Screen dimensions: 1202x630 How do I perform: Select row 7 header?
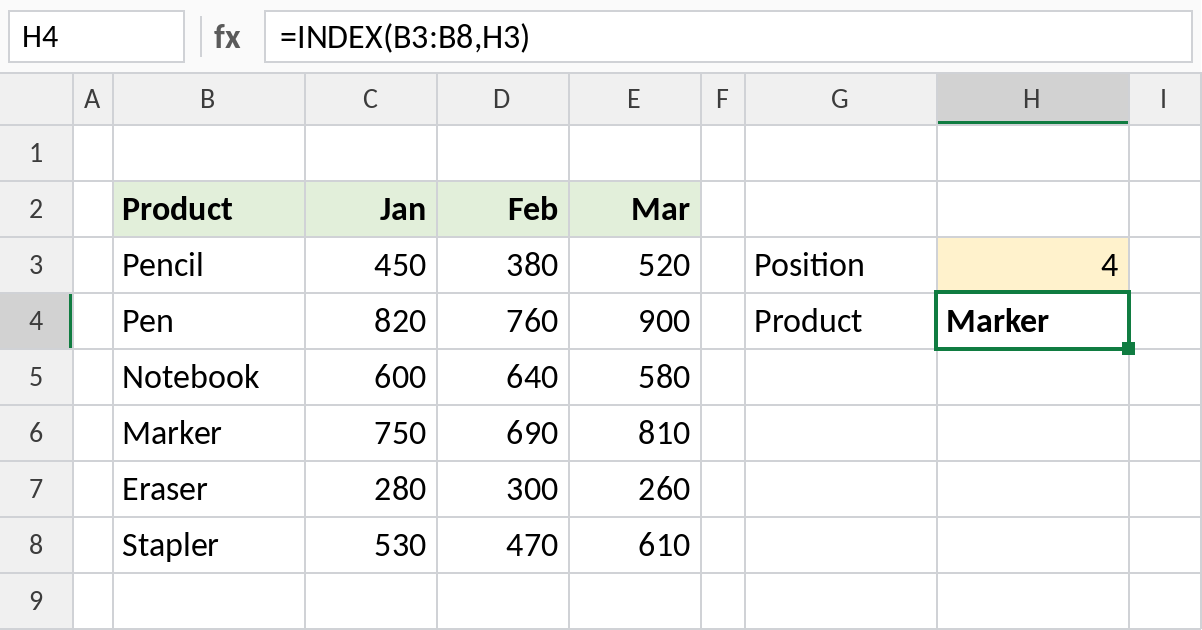point(37,489)
